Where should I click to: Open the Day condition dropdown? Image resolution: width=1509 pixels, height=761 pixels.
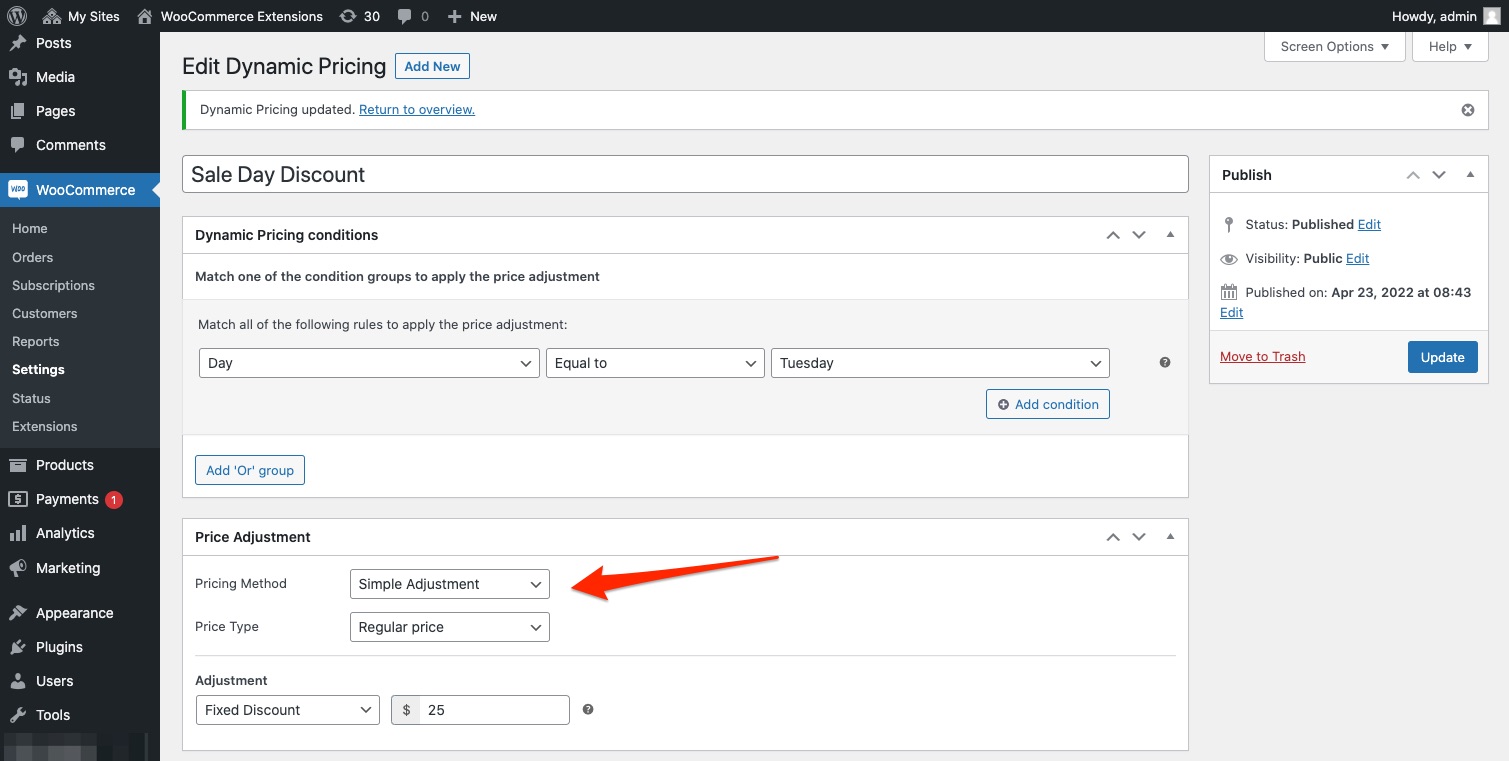370,363
